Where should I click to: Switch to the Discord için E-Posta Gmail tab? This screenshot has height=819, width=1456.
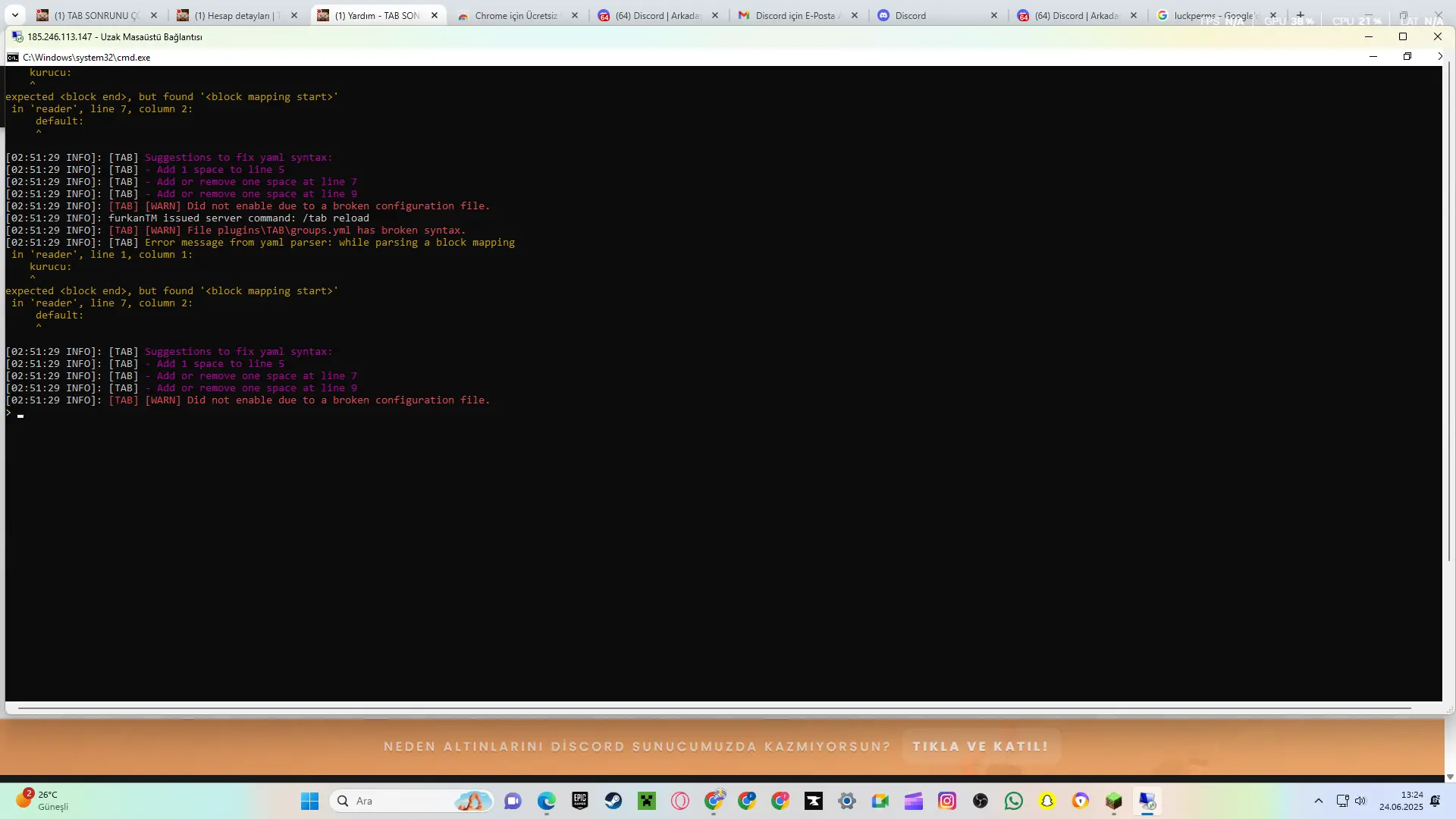[x=799, y=15]
